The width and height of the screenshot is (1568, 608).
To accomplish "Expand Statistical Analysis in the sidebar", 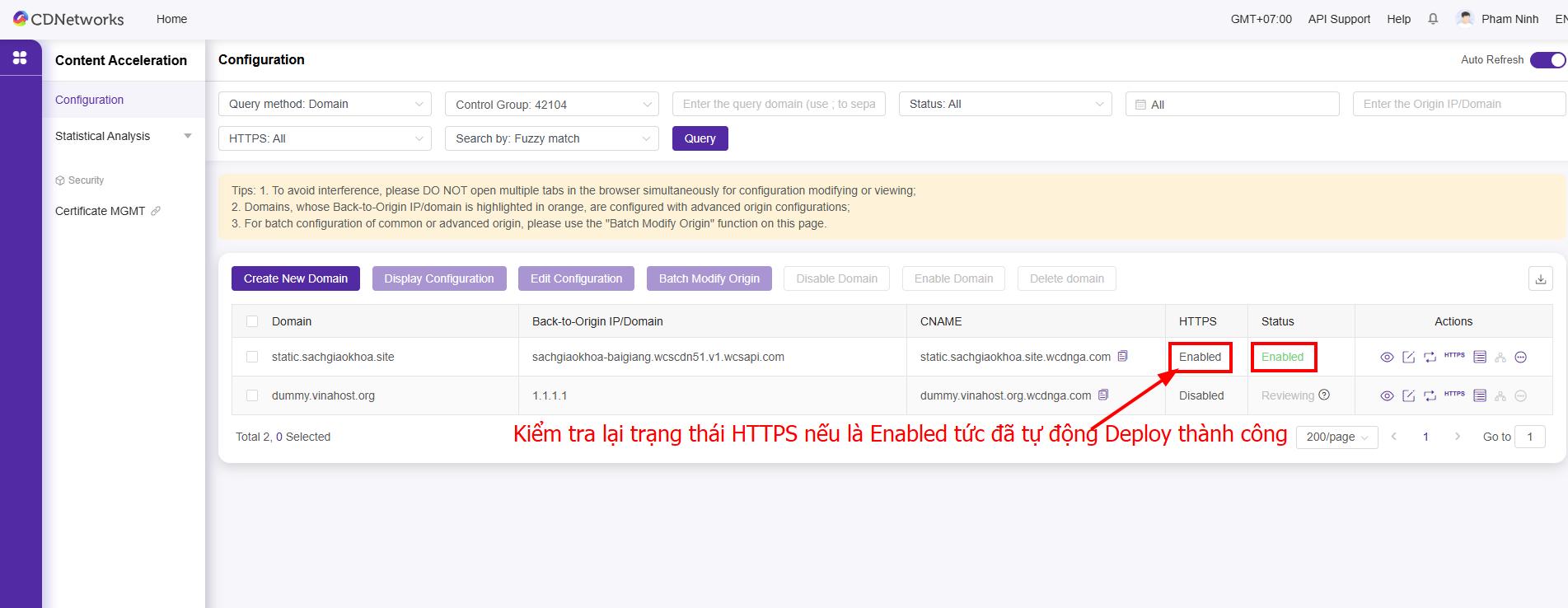I will pyautogui.click(x=123, y=136).
